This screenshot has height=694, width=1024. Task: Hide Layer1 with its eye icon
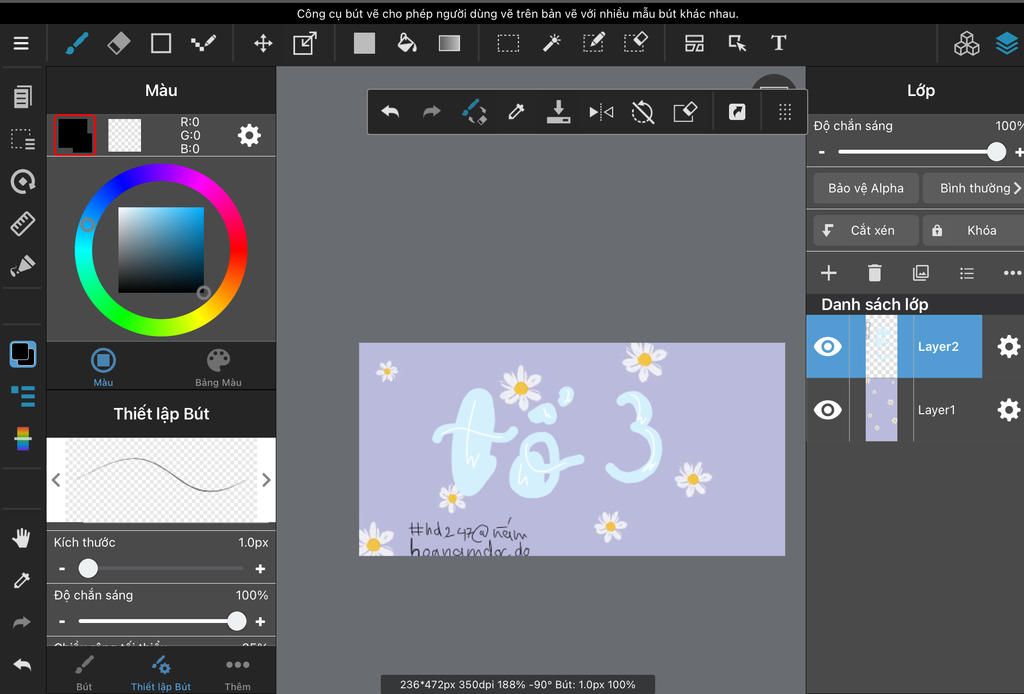pyautogui.click(x=827, y=409)
